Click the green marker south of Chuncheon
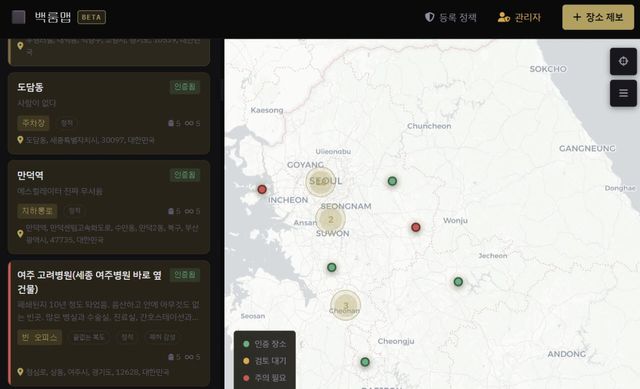This screenshot has height=389, width=640. (392, 181)
